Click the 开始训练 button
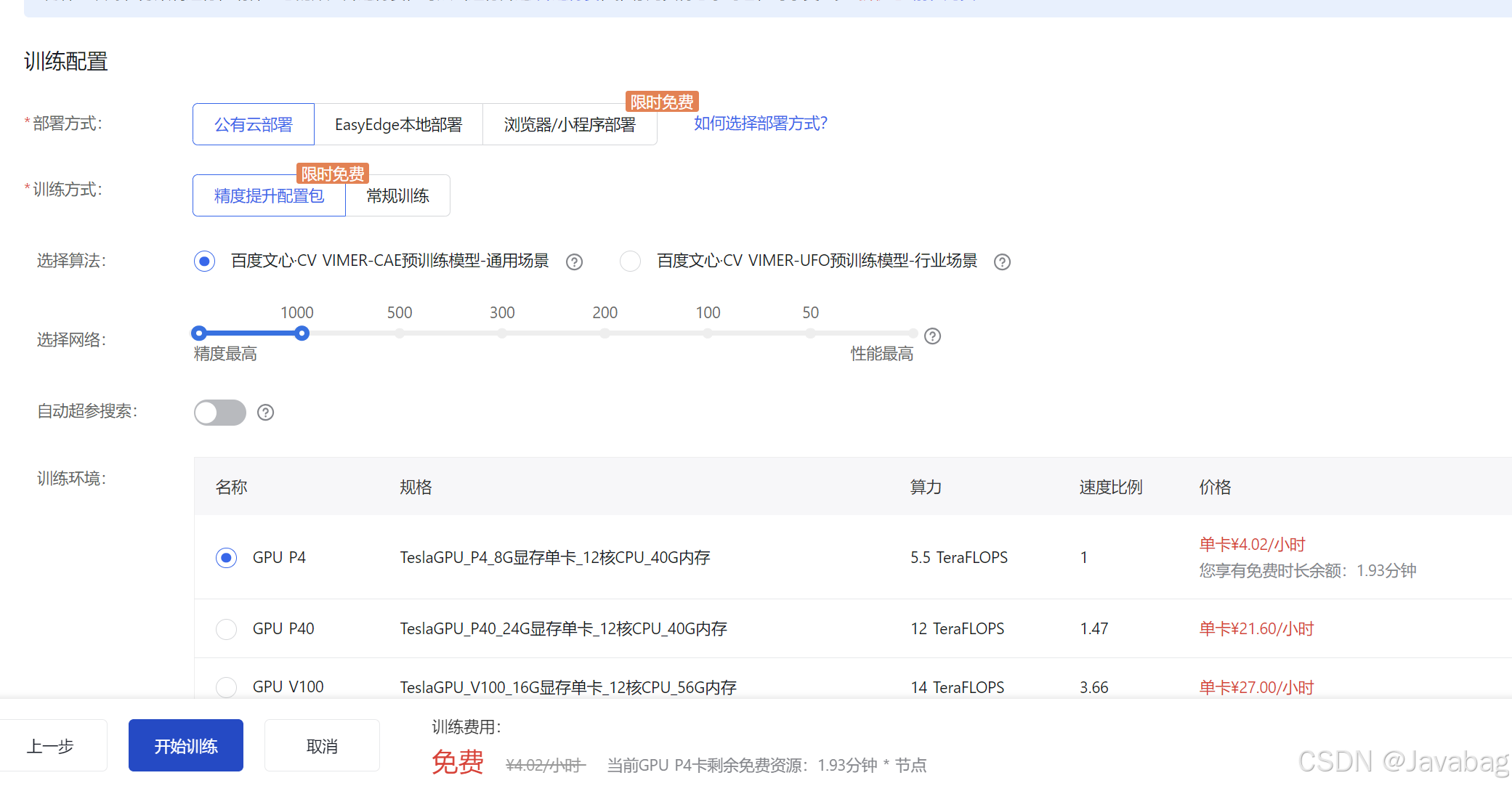This screenshot has height=786, width=1512. pyautogui.click(x=185, y=745)
